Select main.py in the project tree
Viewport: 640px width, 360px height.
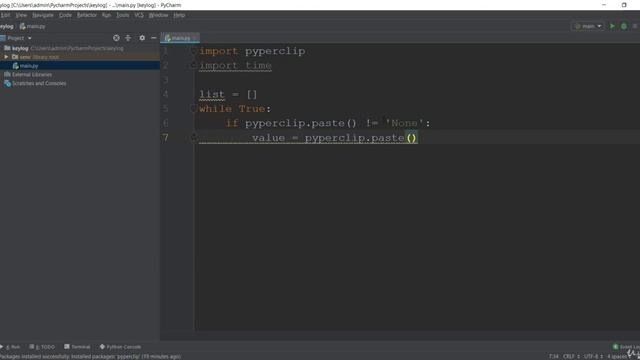[x=80, y=66]
